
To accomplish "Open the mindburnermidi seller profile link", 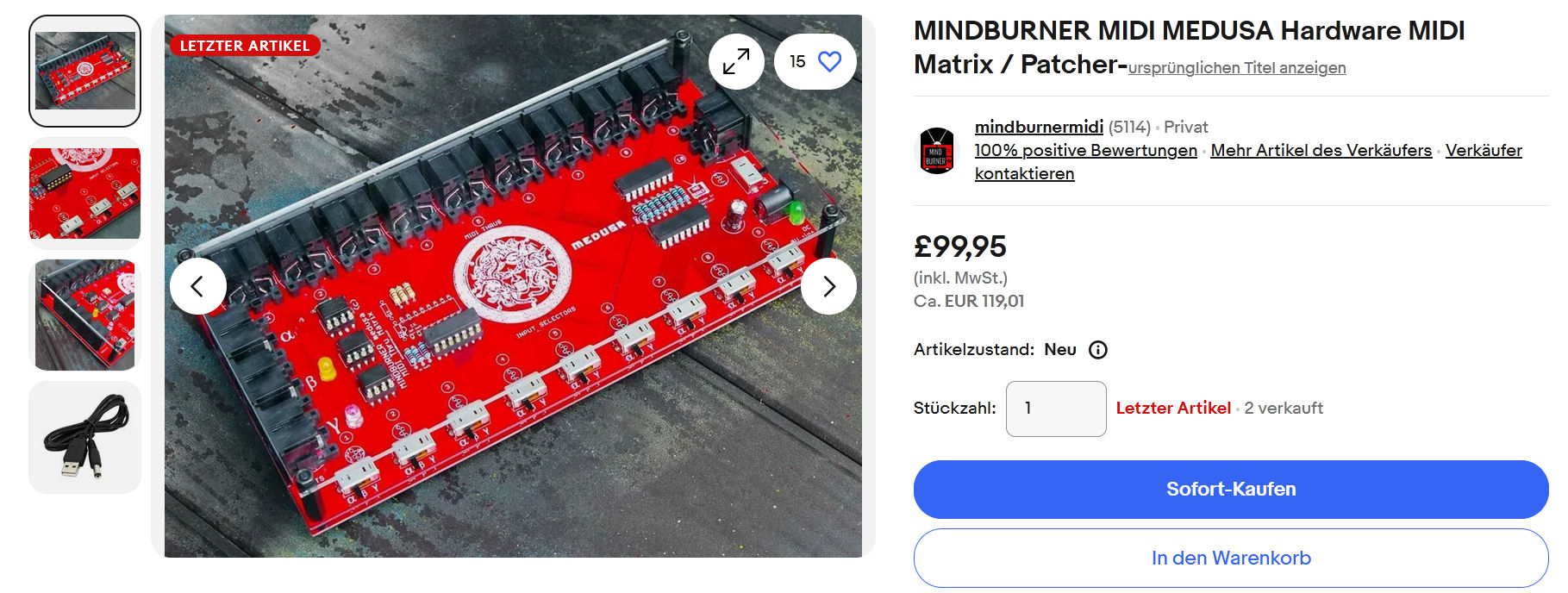I will click(x=1039, y=127).
